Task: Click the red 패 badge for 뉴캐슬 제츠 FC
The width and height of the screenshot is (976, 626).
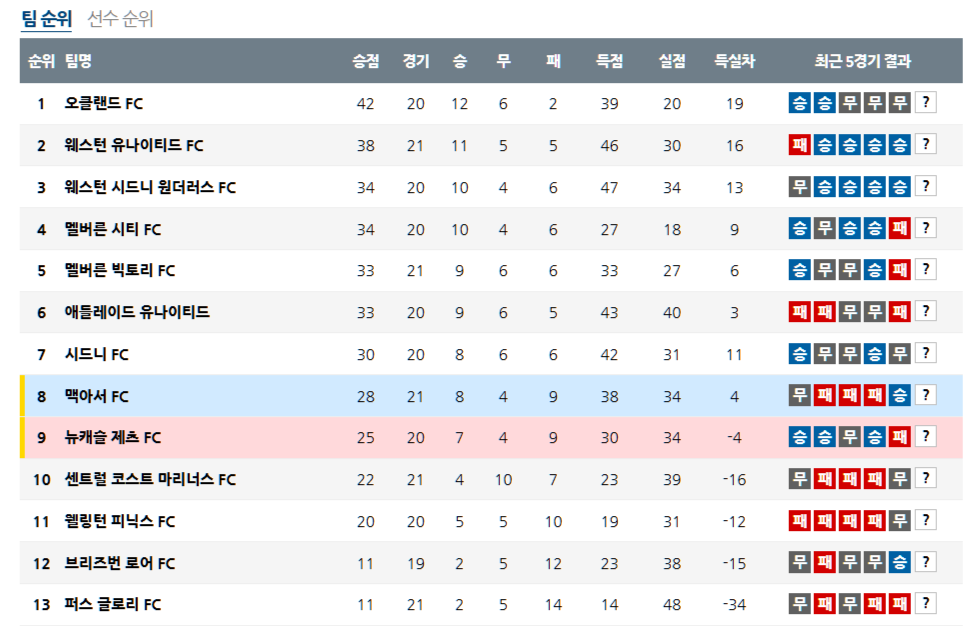Action: point(900,438)
